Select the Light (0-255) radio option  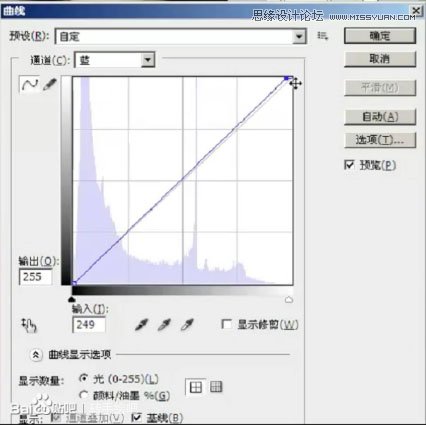(x=84, y=378)
